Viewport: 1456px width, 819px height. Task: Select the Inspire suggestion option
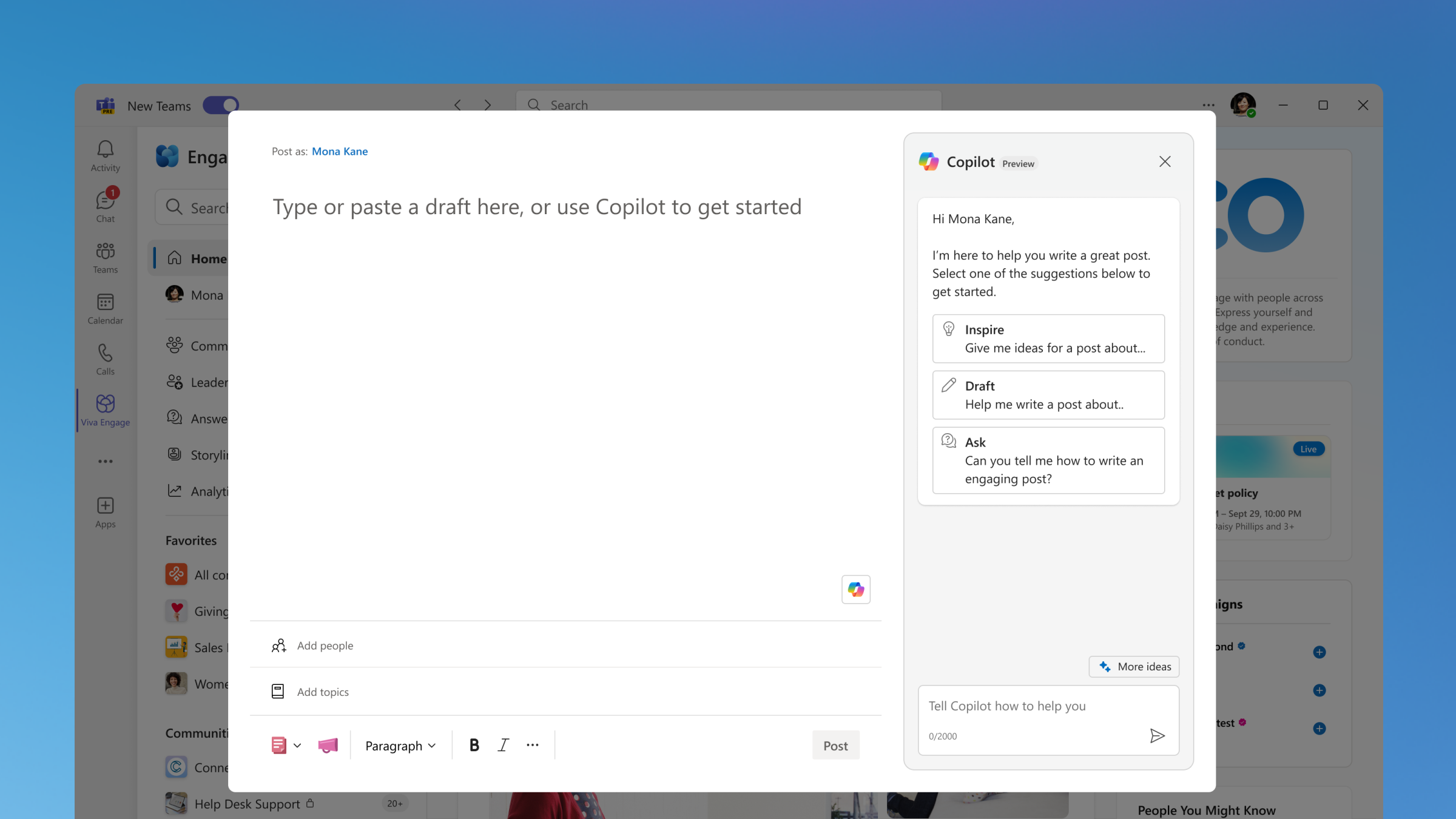(x=1047, y=337)
